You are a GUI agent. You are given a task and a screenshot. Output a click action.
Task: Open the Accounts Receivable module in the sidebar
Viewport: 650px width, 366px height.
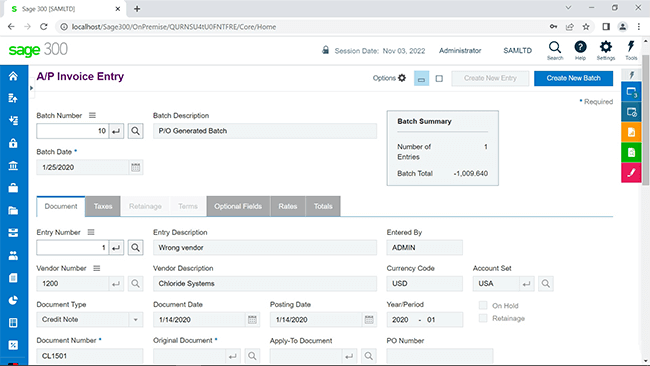click(x=13, y=121)
